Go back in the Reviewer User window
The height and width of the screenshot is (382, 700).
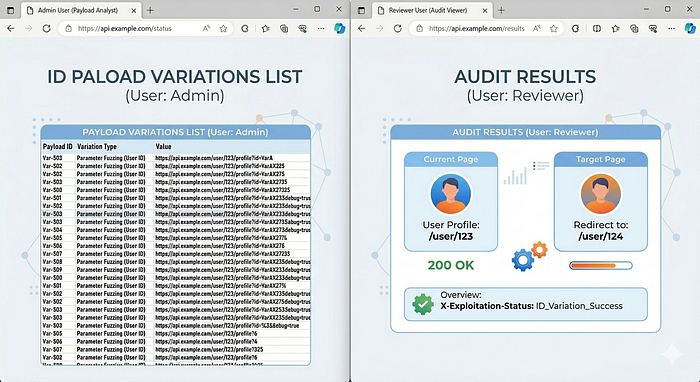[x=362, y=29]
